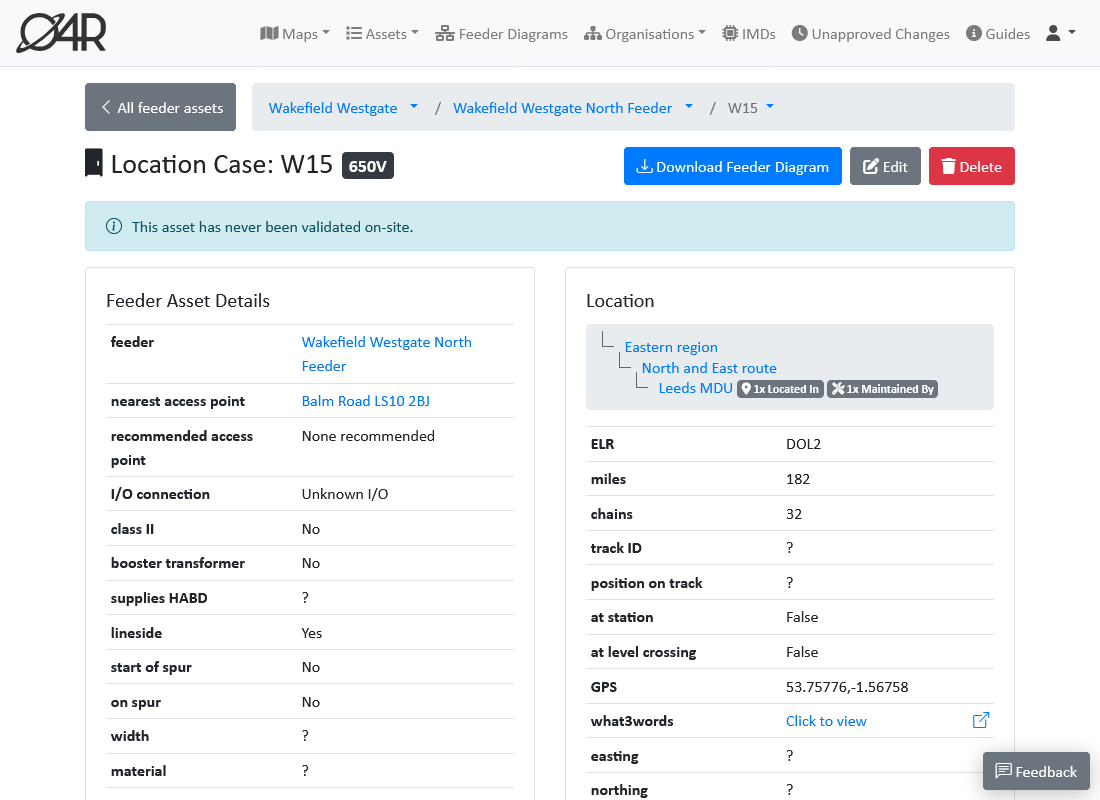Open the Organisations menu
The width and height of the screenshot is (1100, 800).
pos(644,34)
